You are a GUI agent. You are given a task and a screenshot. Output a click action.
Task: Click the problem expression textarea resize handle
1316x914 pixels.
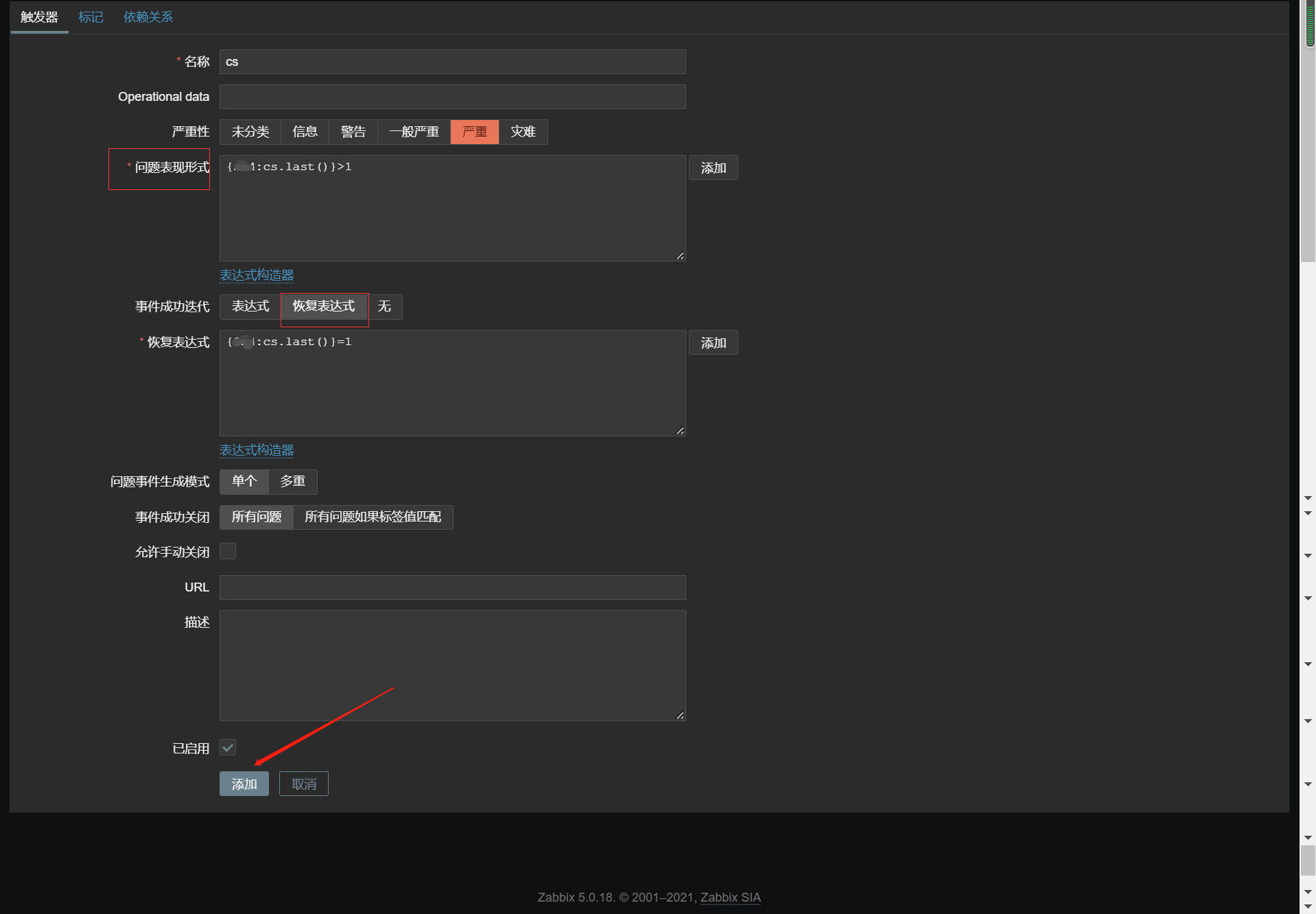[680, 256]
